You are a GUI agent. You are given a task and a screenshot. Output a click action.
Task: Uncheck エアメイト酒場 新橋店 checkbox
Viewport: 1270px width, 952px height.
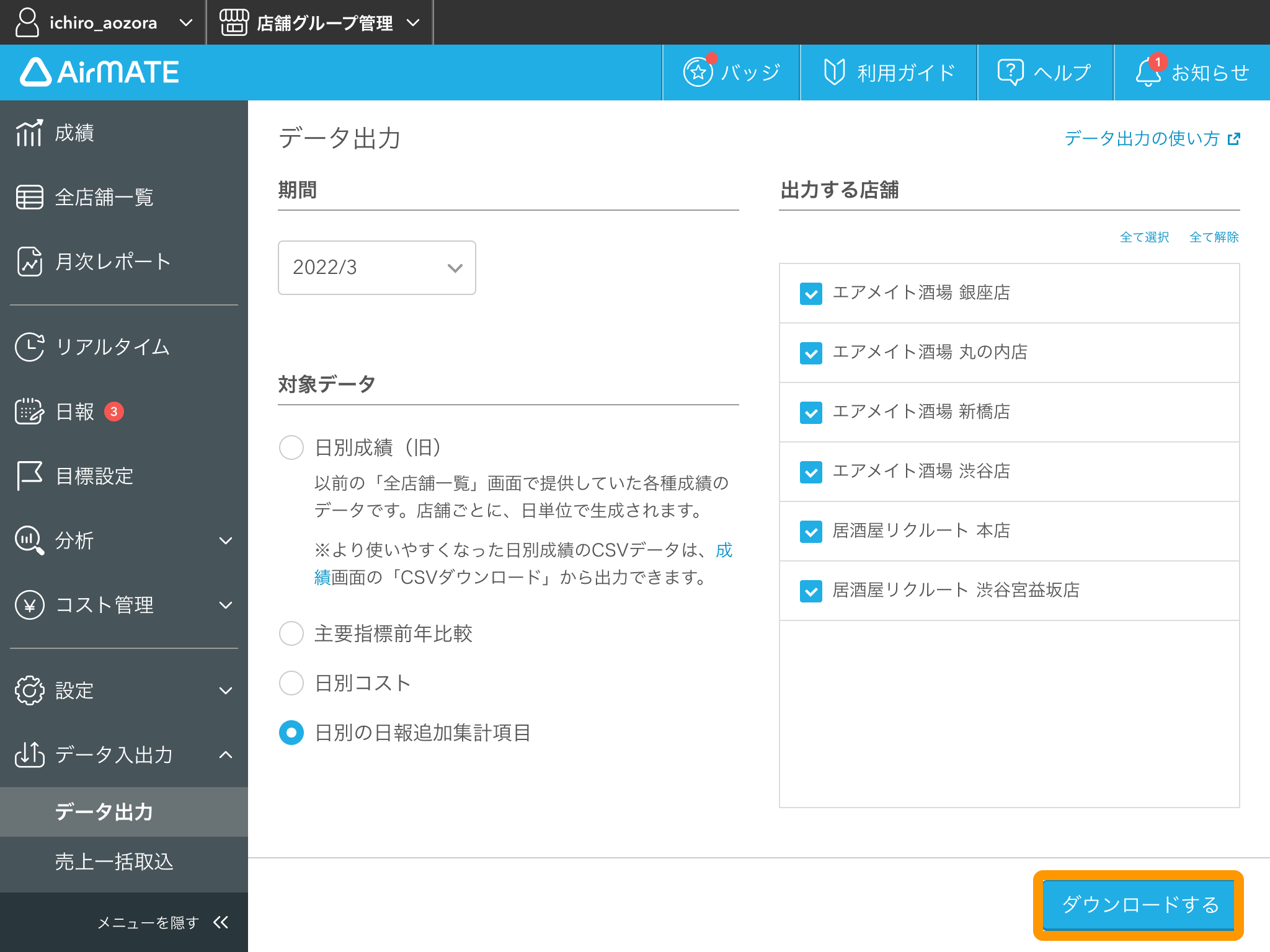811,412
